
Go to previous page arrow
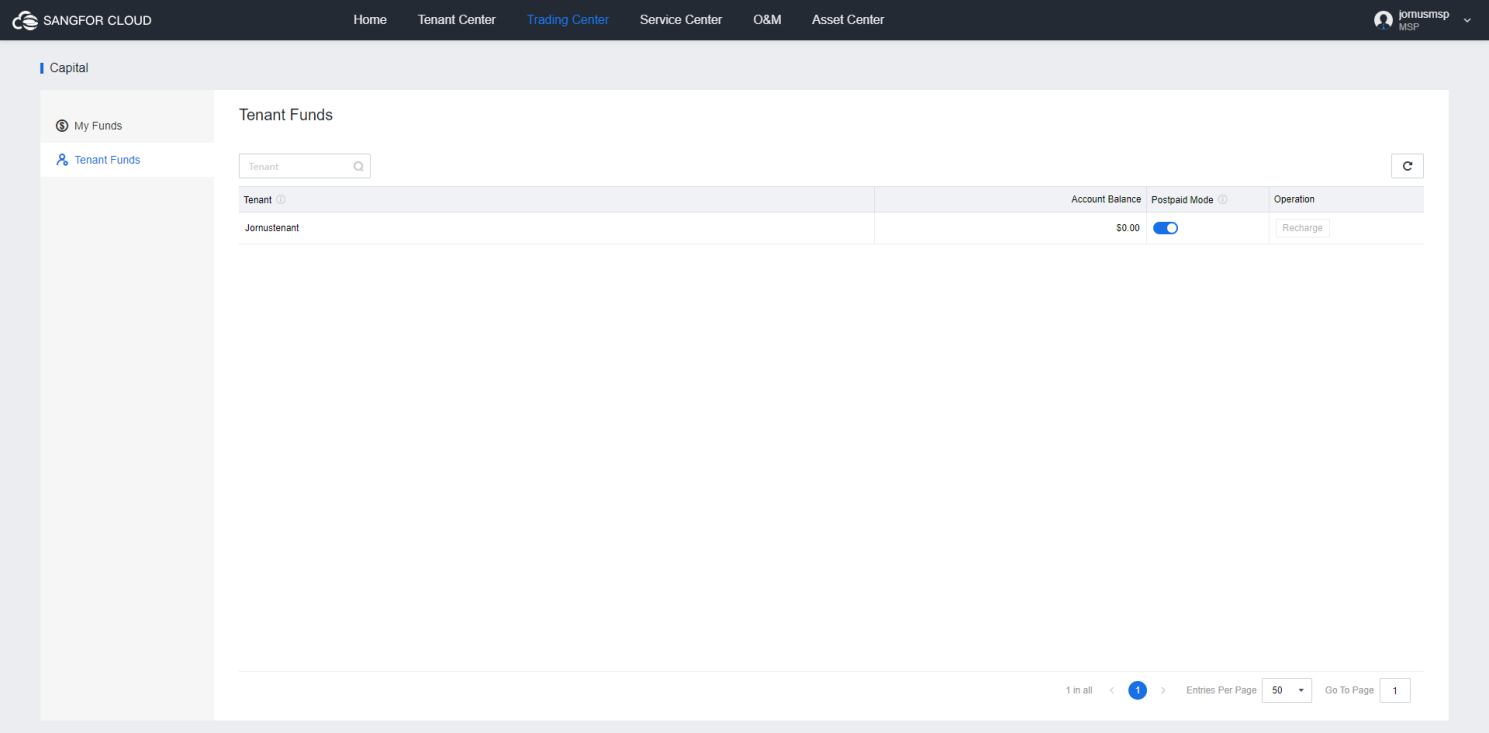pyautogui.click(x=1112, y=691)
